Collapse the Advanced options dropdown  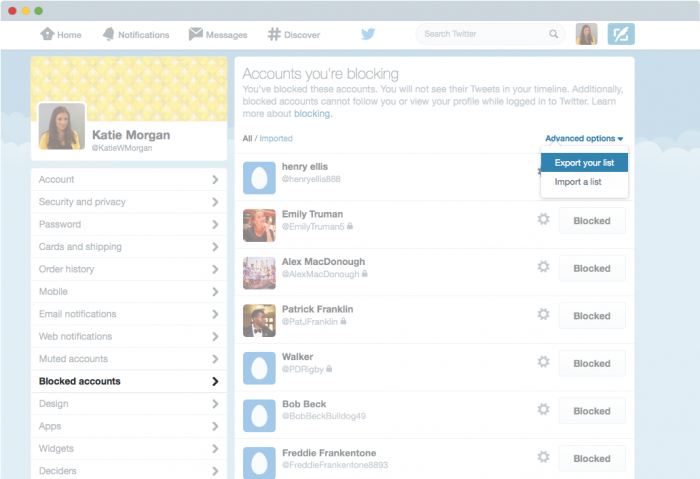click(x=584, y=138)
